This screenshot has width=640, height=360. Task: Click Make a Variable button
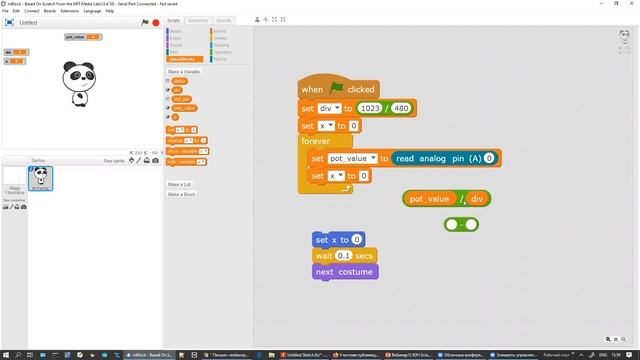(x=184, y=72)
